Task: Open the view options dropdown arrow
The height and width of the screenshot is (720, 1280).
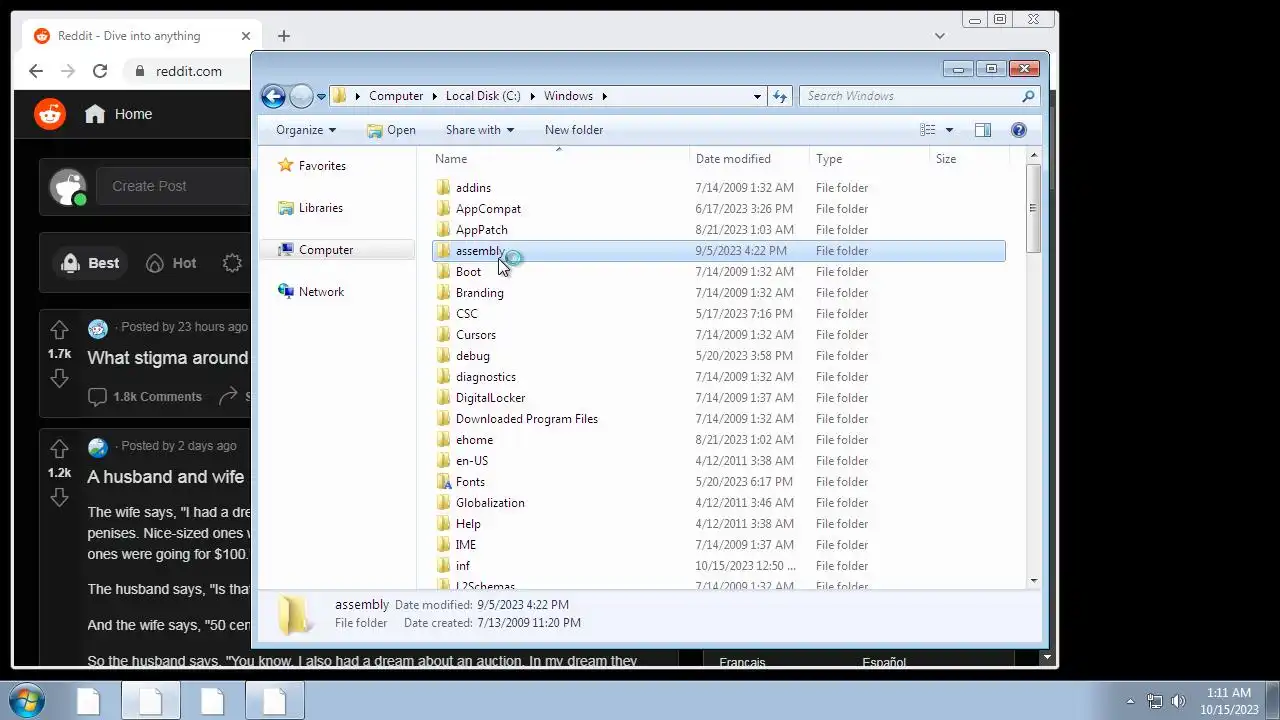Action: [x=949, y=130]
